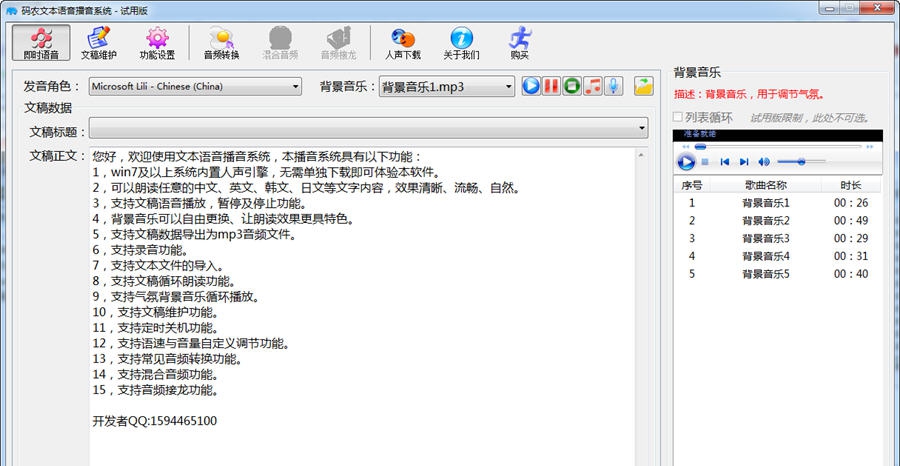Pause speech with the red pause button
This screenshot has height=466, width=900.
click(x=551, y=86)
